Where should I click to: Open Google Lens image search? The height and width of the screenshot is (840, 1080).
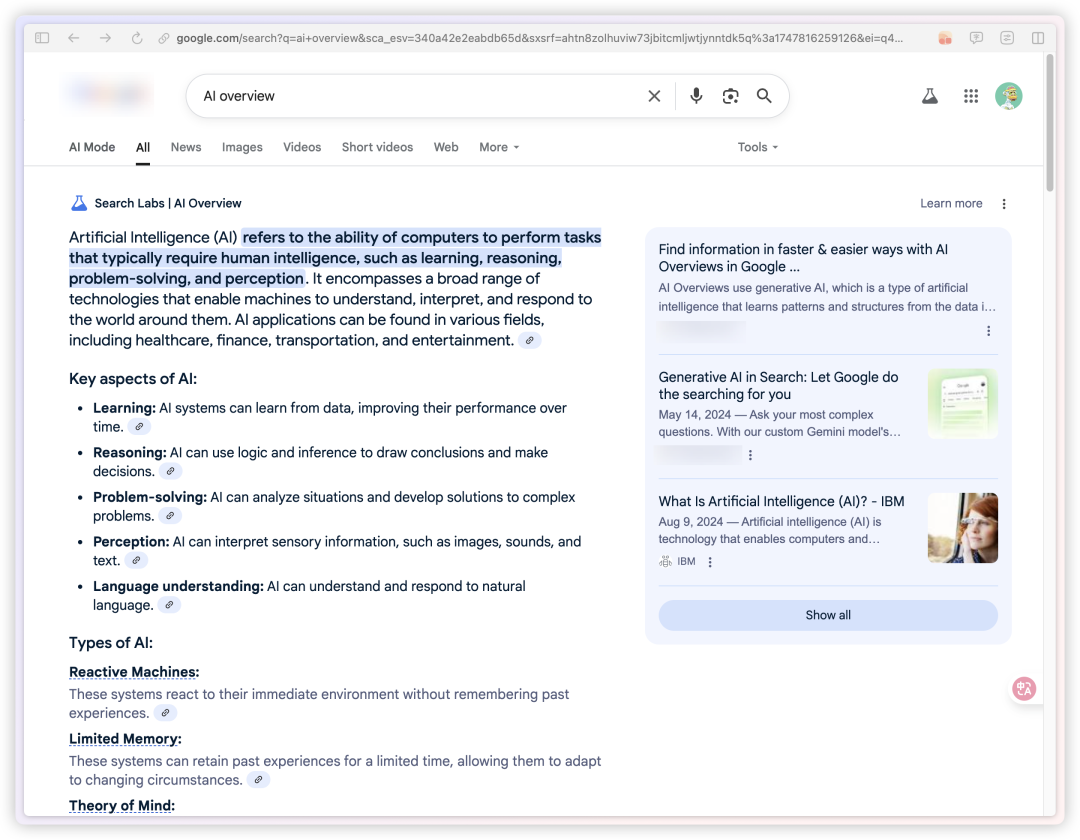pyautogui.click(x=730, y=95)
